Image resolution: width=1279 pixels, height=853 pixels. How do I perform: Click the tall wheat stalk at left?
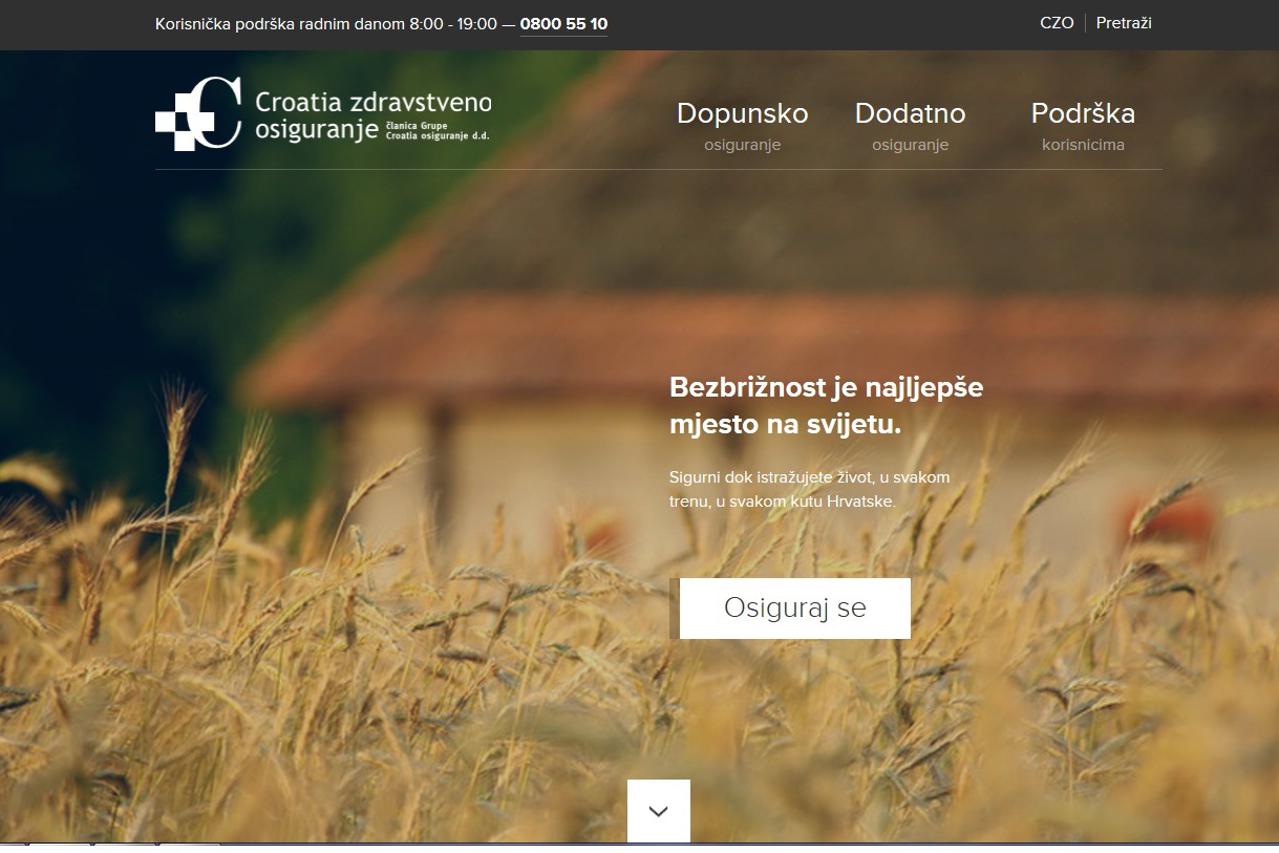(x=178, y=440)
